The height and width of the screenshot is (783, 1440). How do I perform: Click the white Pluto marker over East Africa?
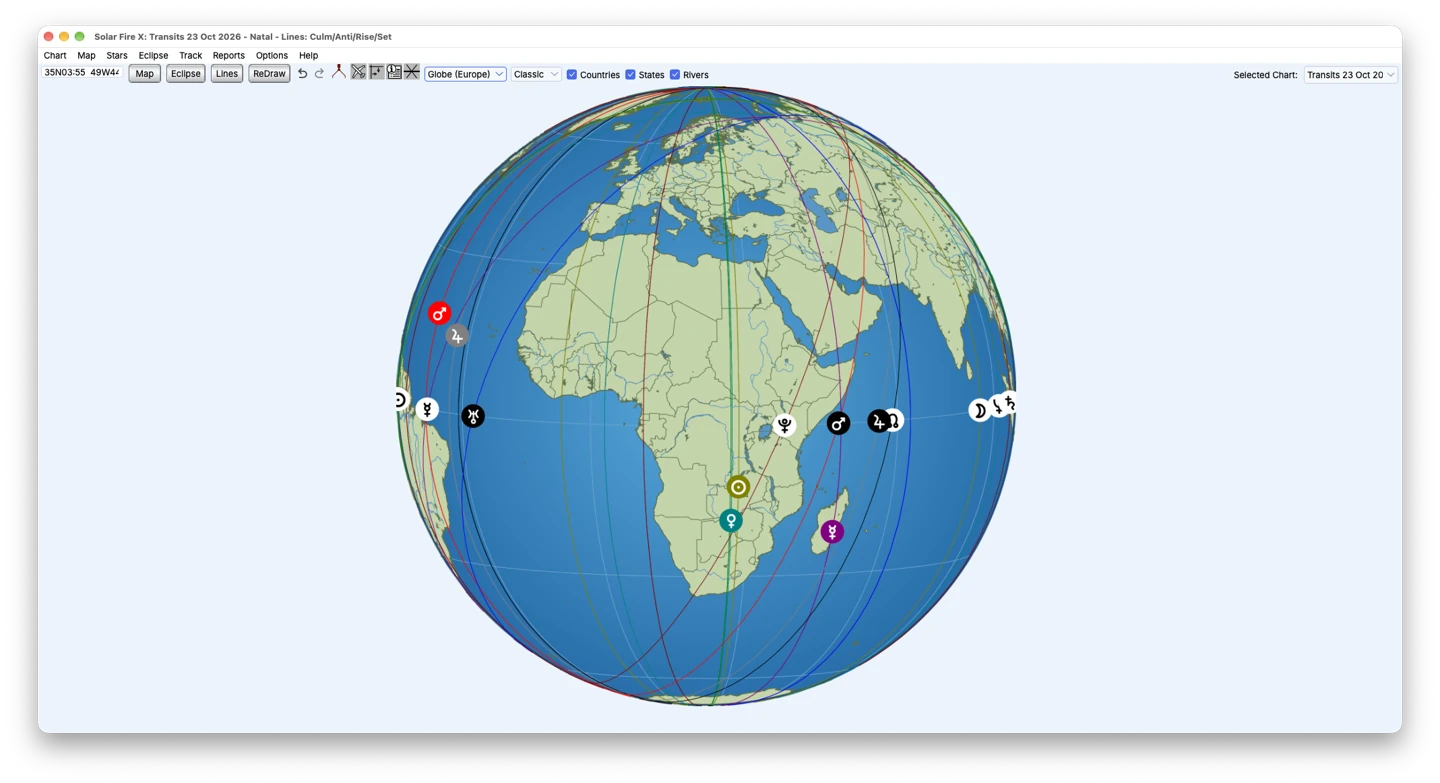[786, 426]
